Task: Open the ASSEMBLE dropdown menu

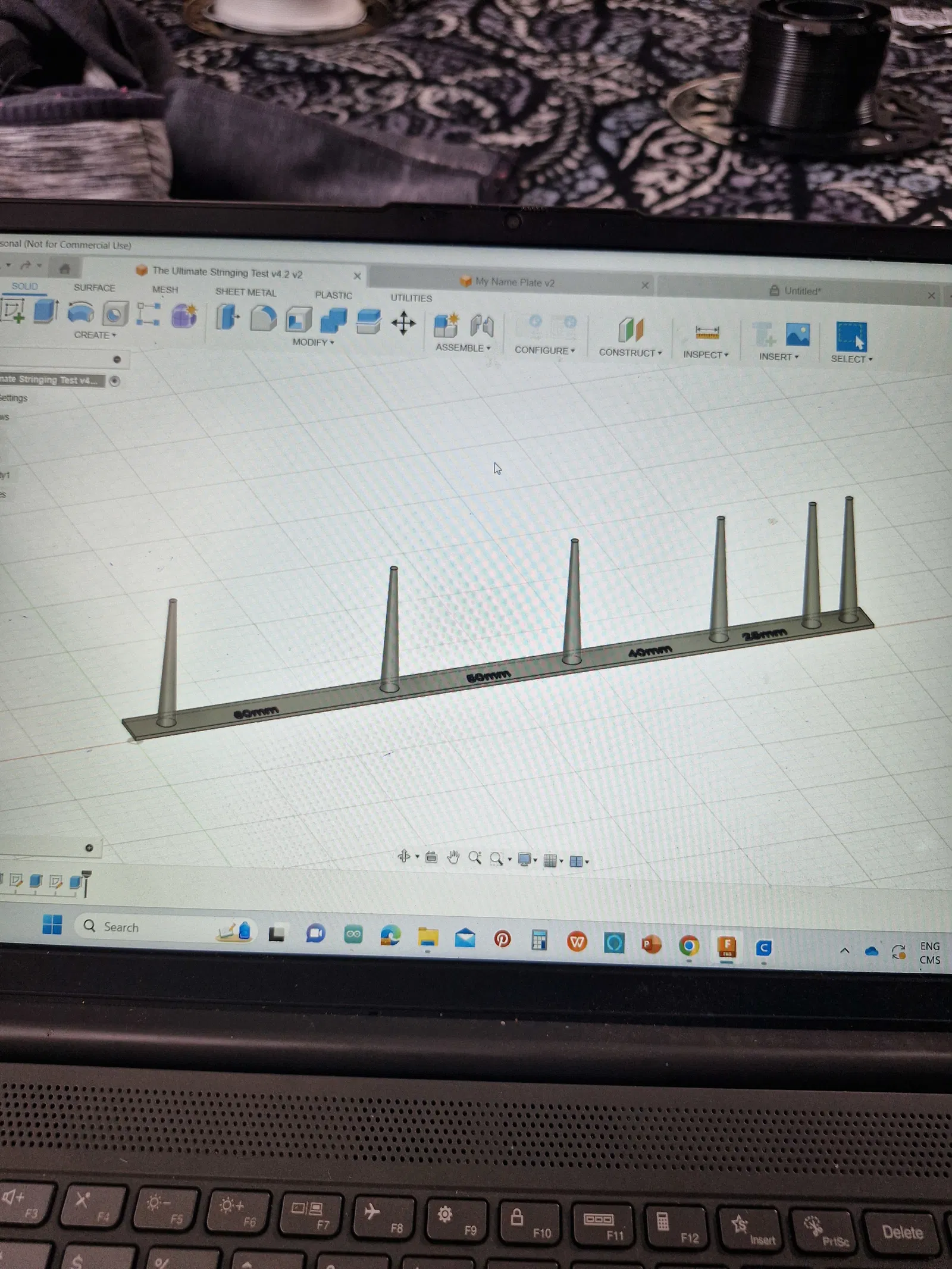Action: (x=463, y=347)
